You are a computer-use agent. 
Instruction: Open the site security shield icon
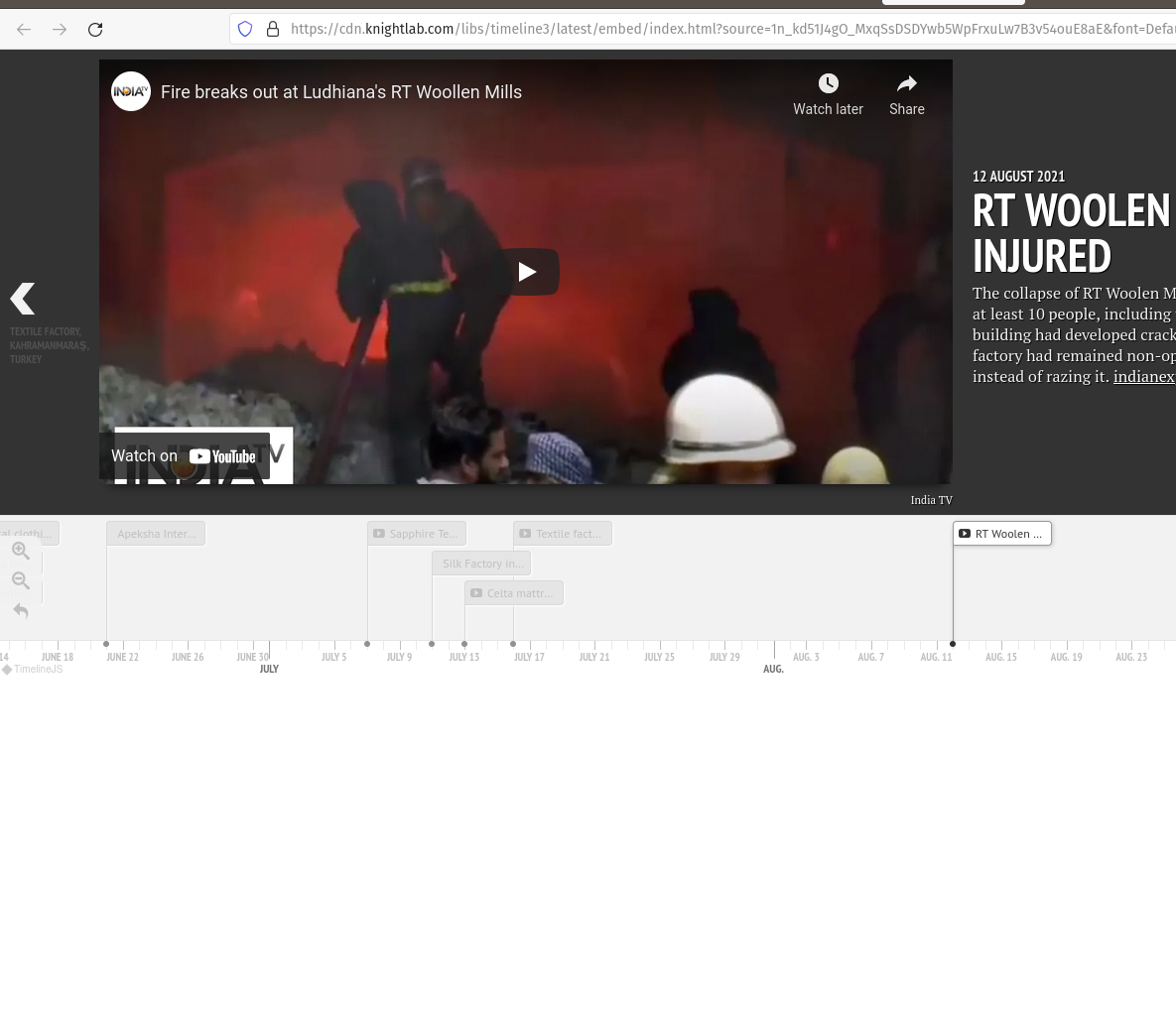(245, 29)
